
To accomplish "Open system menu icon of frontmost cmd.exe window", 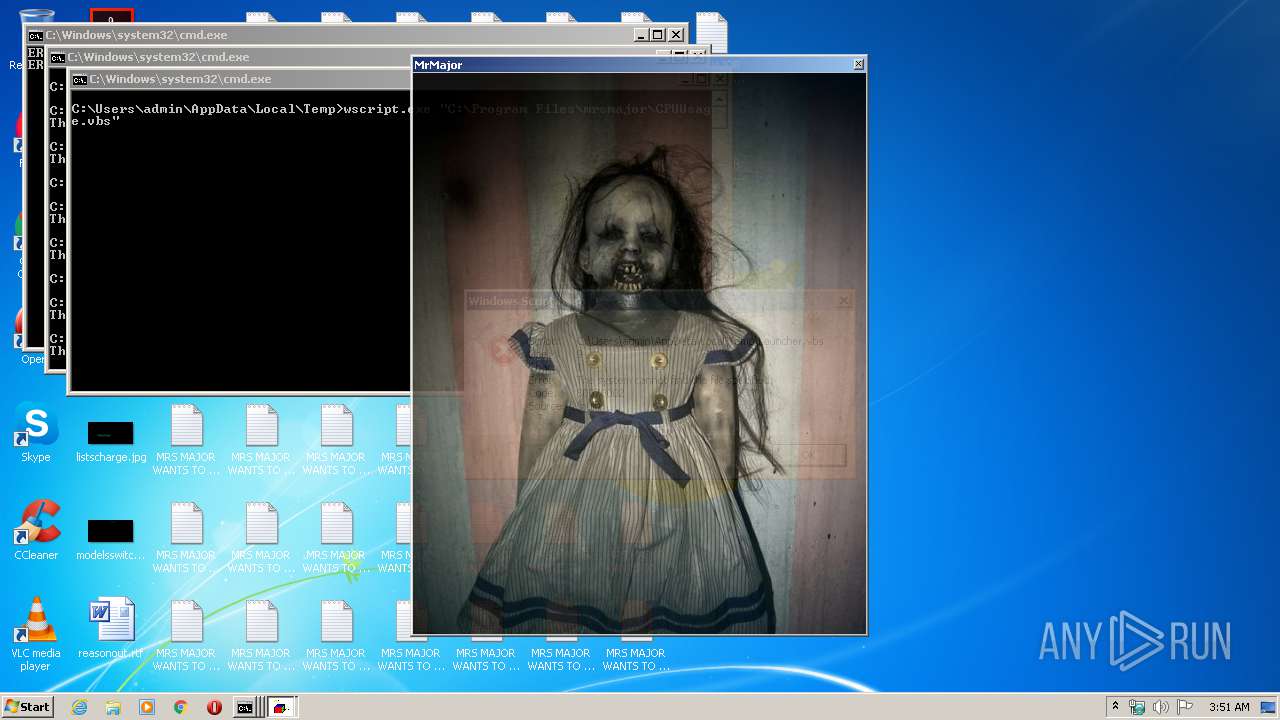I will (79, 79).
